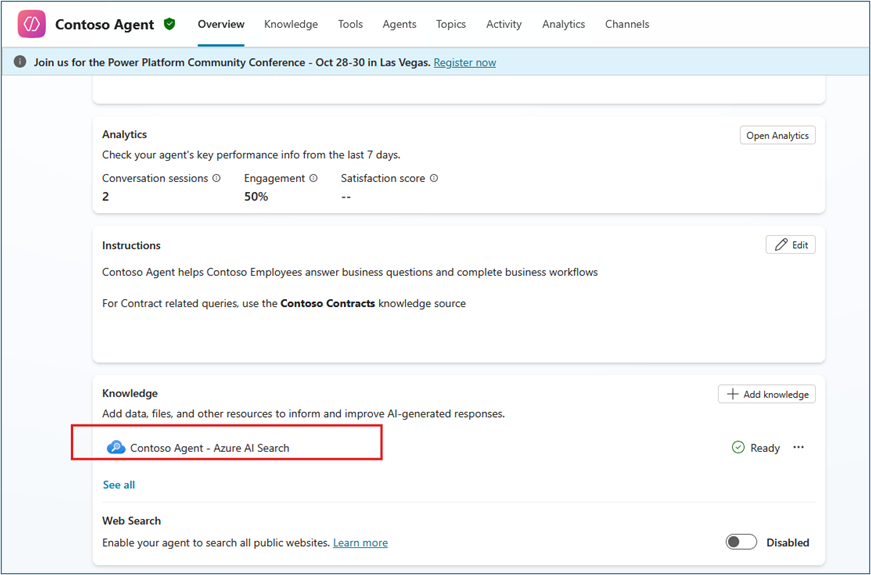This screenshot has width=871, height=575.
Task: Click the Instructions section heading
Action: click(131, 245)
